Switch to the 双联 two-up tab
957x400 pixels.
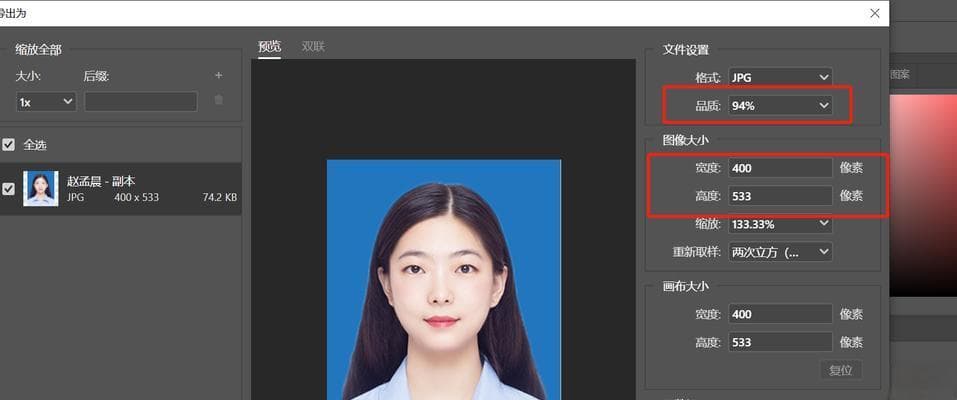click(x=313, y=46)
